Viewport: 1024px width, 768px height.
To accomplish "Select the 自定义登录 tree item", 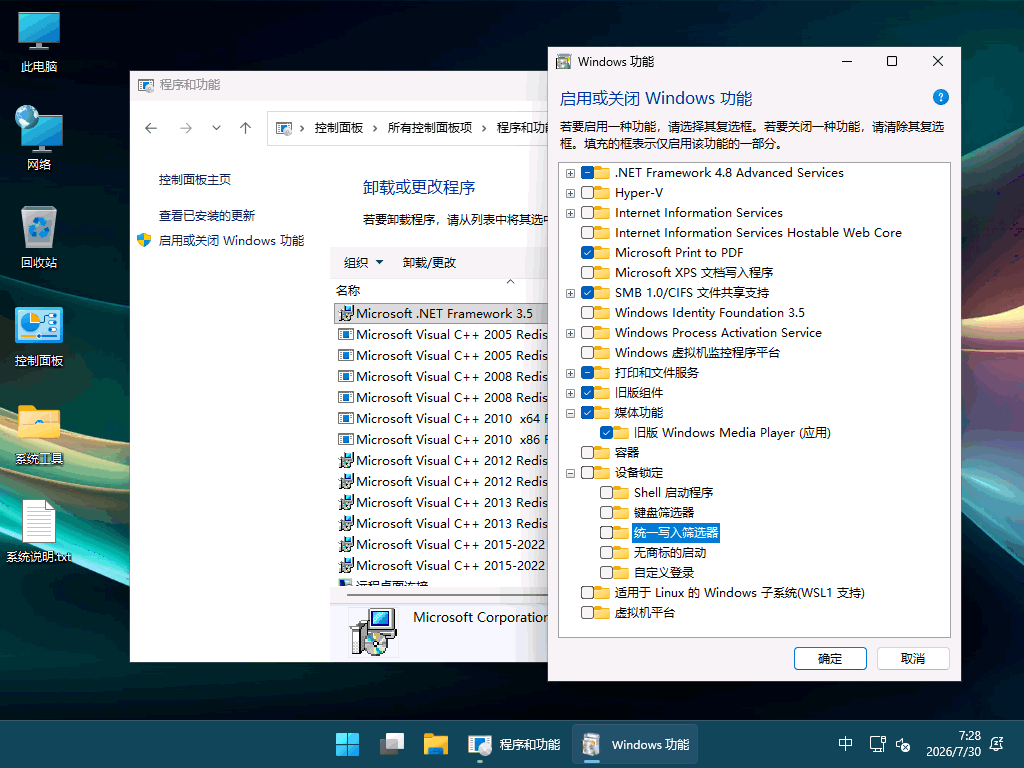I will tap(664, 573).
